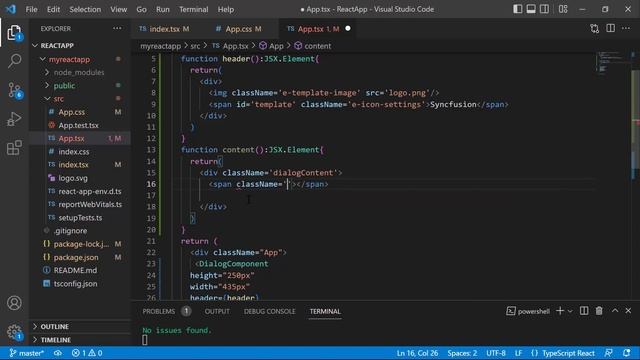Open Run and Debug view icon
The image size is (640, 360).
(14, 119)
